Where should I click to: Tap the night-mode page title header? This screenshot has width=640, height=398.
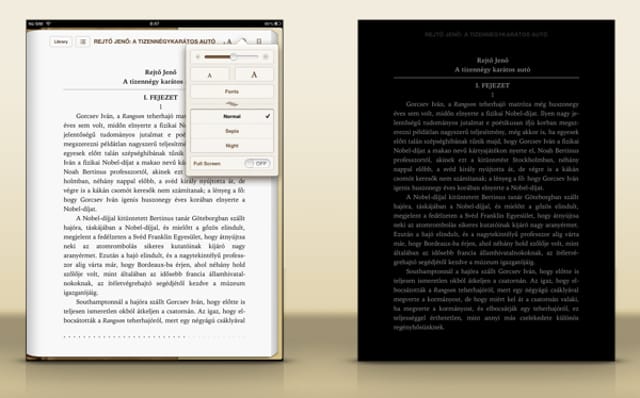[x=486, y=35]
